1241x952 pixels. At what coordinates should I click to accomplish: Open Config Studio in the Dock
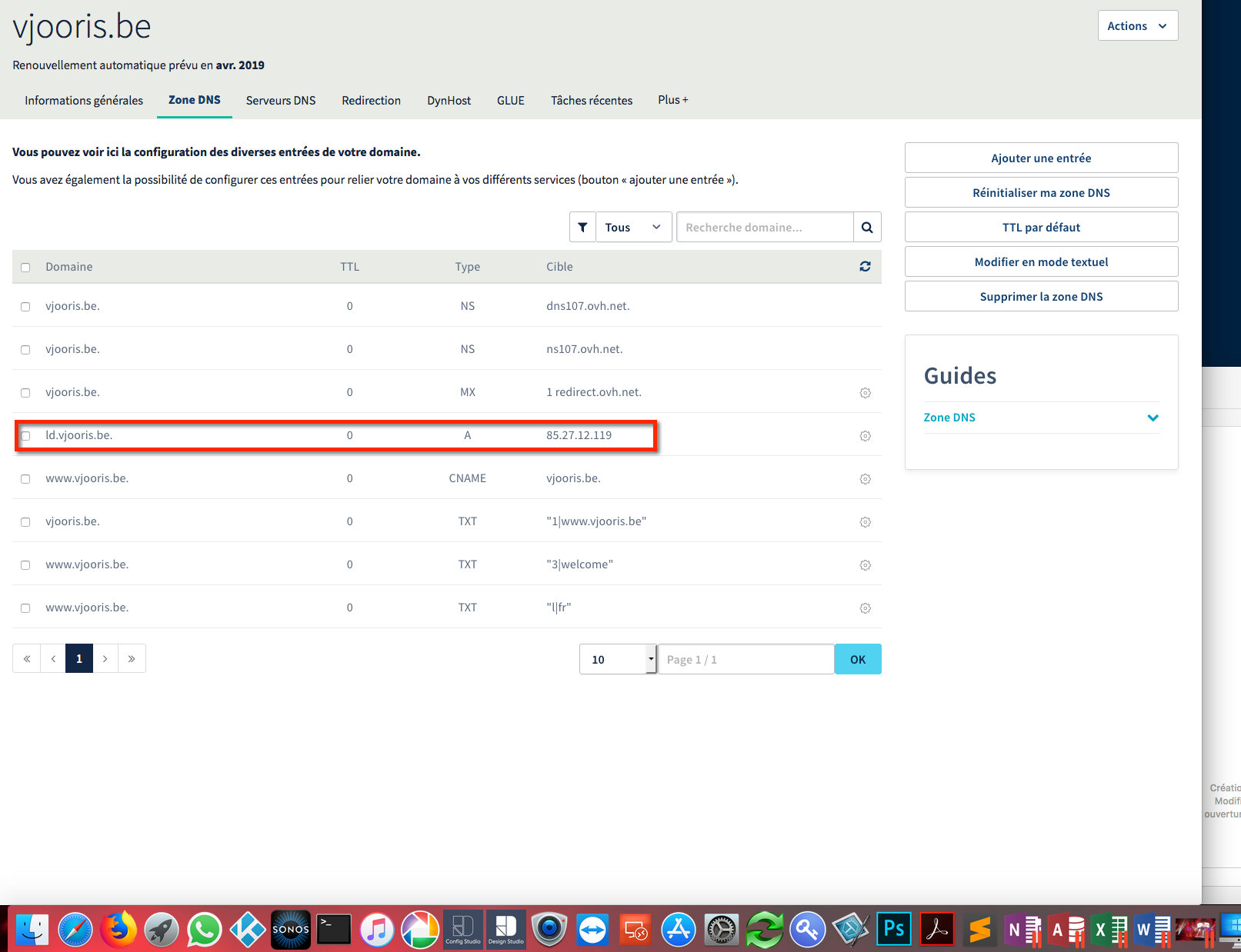coord(463,930)
